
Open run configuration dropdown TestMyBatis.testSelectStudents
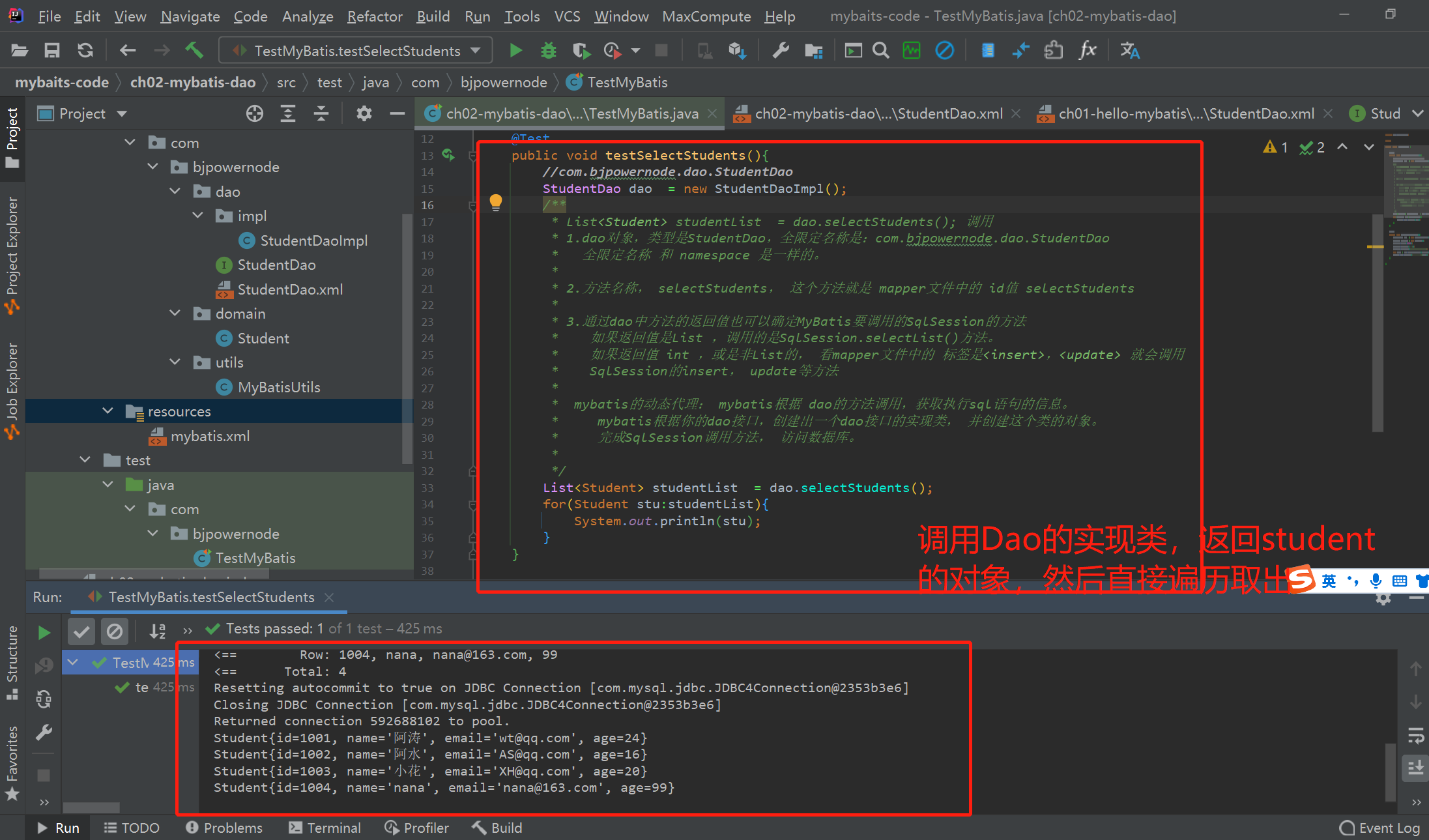[356, 50]
